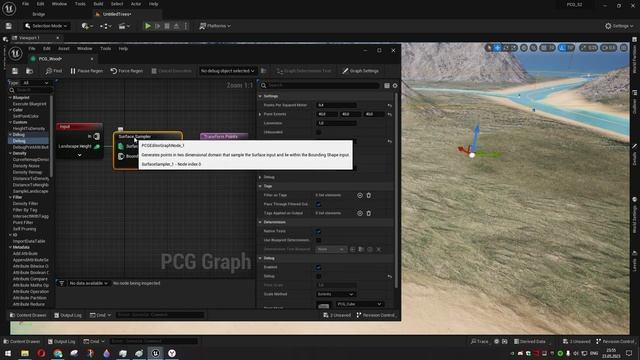Open Find in the PCG graph toolbar
The width and height of the screenshot is (640, 360).
pyautogui.click(x=54, y=71)
